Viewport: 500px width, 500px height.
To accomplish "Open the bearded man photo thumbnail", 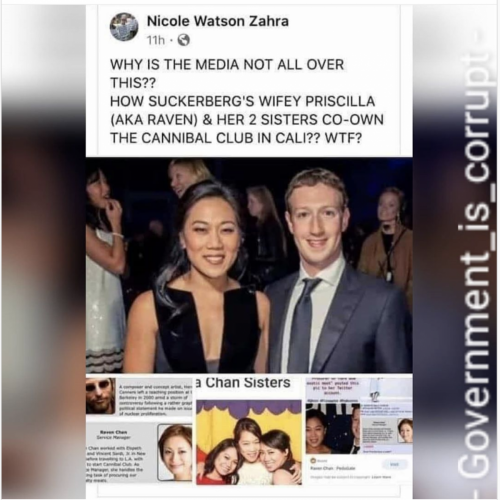I will (x=101, y=396).
